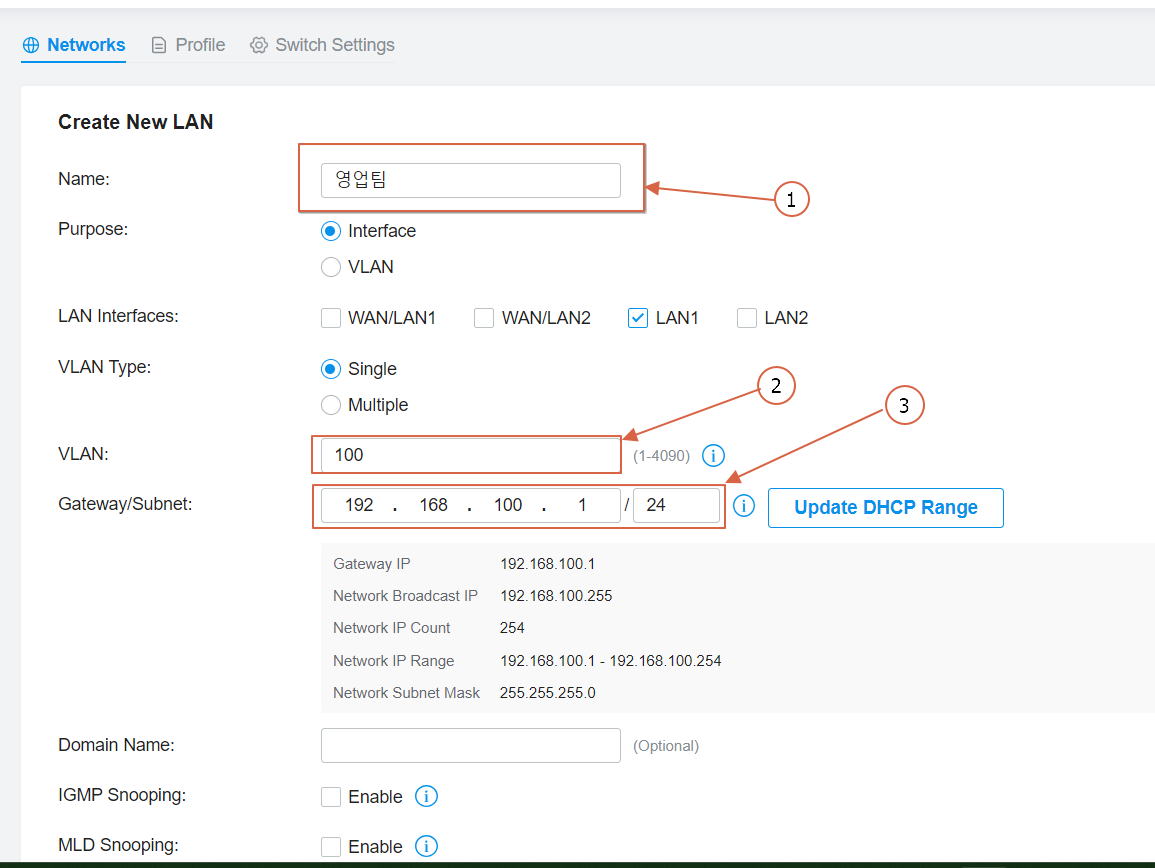Enable MLD Snooping checkbox
Screen dimensions: 1155x868
[331, 847]
